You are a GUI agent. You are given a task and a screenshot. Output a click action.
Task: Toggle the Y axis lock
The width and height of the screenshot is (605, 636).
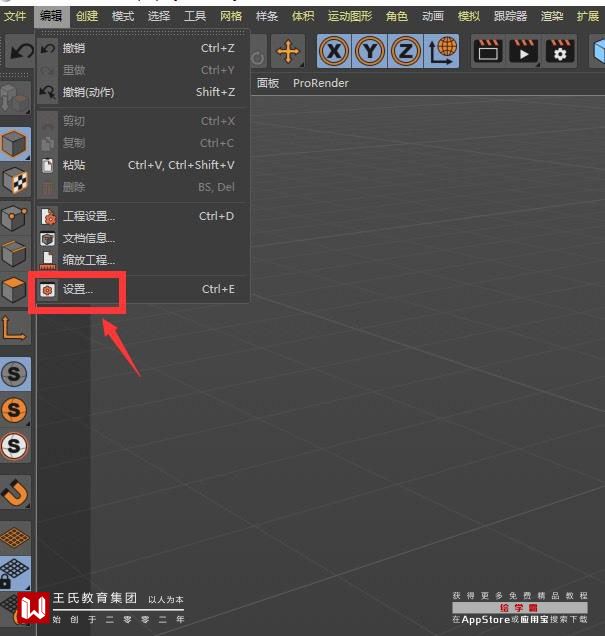[370, 51]
